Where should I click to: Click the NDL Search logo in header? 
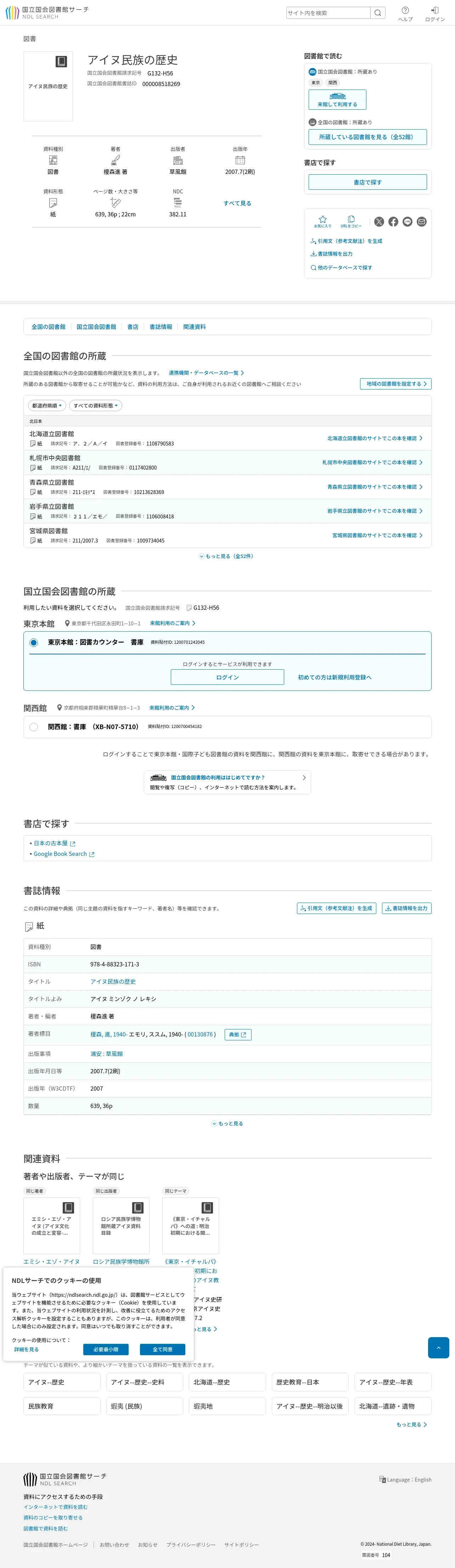tap(47, 13)
